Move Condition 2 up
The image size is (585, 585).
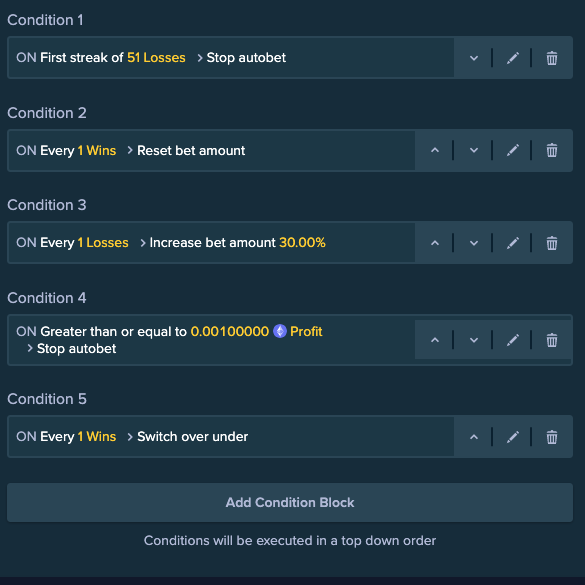(x=435, y=150)
